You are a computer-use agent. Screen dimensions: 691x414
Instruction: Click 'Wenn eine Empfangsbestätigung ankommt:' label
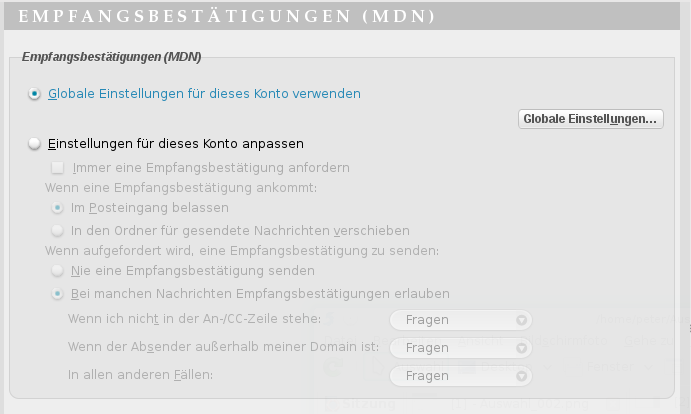(x=181, y=187)
